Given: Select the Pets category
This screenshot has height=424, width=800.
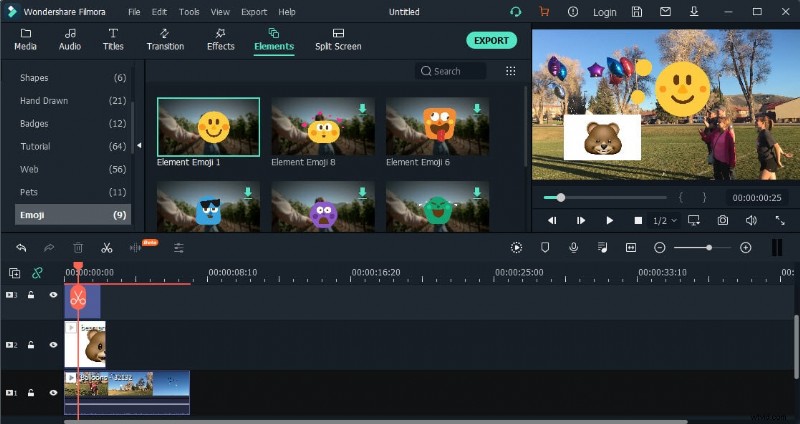Looking at the screenshot, I should click(73, 192).
